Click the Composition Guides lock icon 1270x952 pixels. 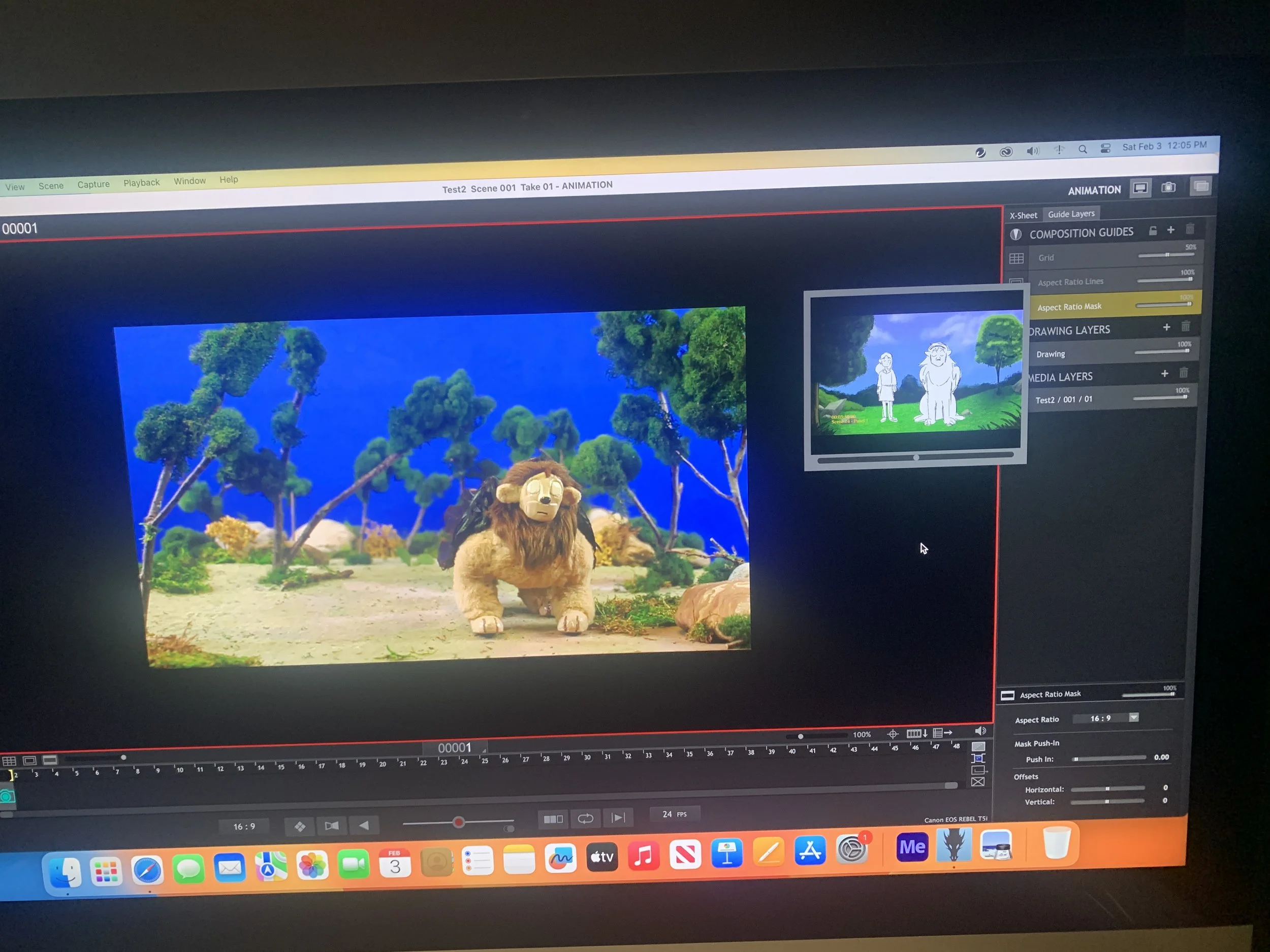tap(1152, 231)
